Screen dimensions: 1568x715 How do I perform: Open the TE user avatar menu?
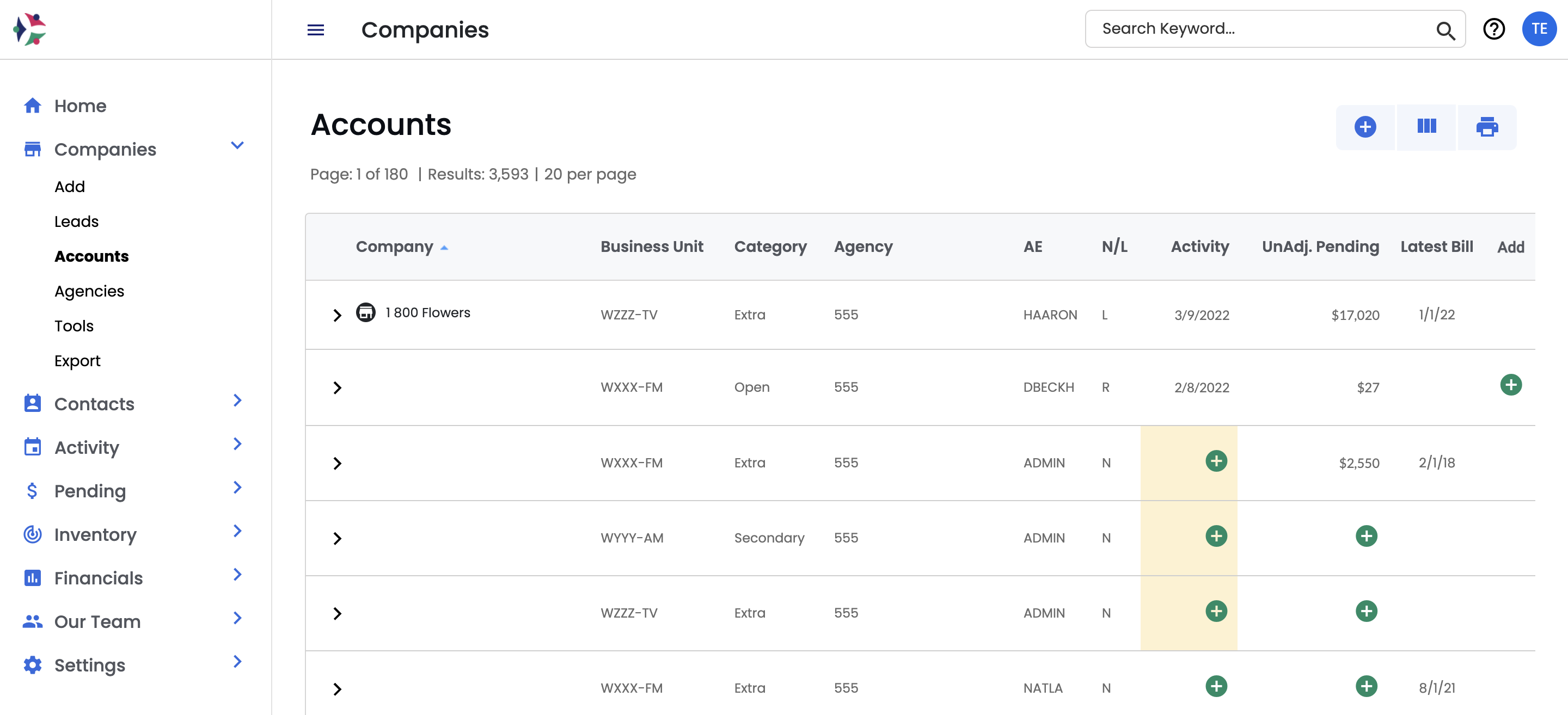click(1539, 29)
